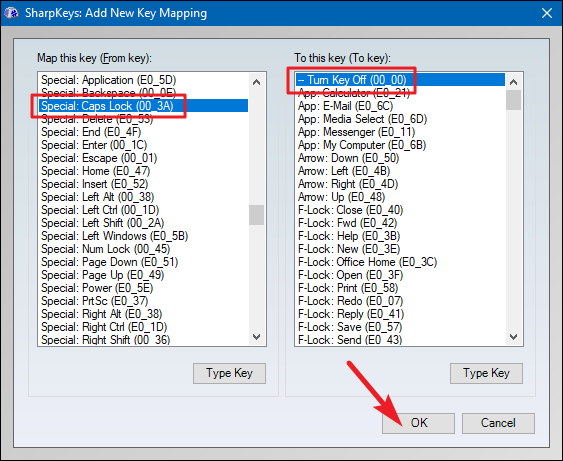563x461 pixels.
Task: Close the Add New Key Mapping dialog
Action: (547, 13)
